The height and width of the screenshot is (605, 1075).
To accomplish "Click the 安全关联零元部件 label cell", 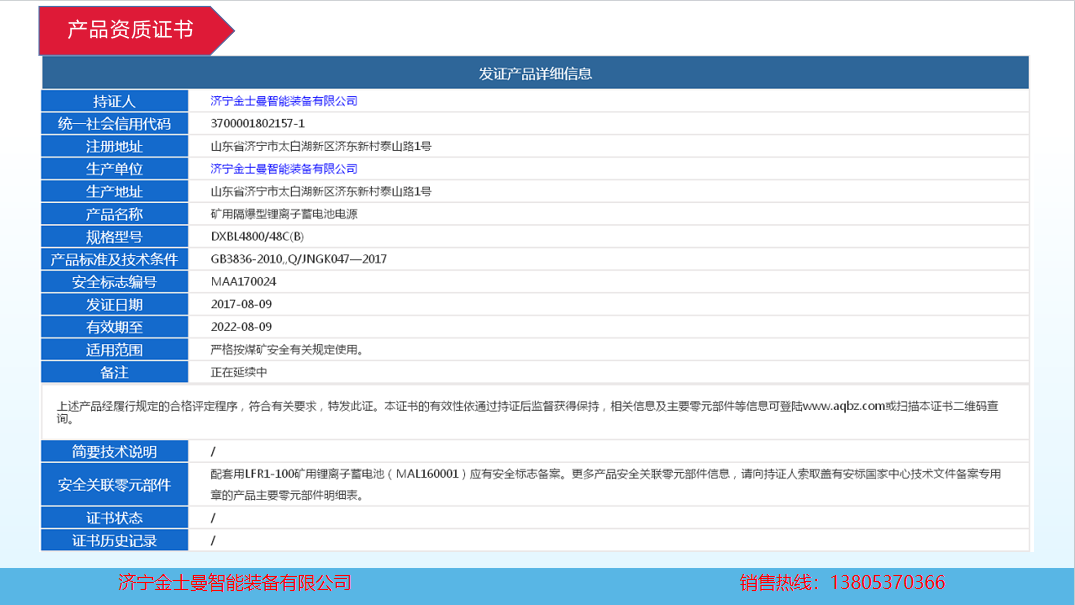I will (114, 485).
